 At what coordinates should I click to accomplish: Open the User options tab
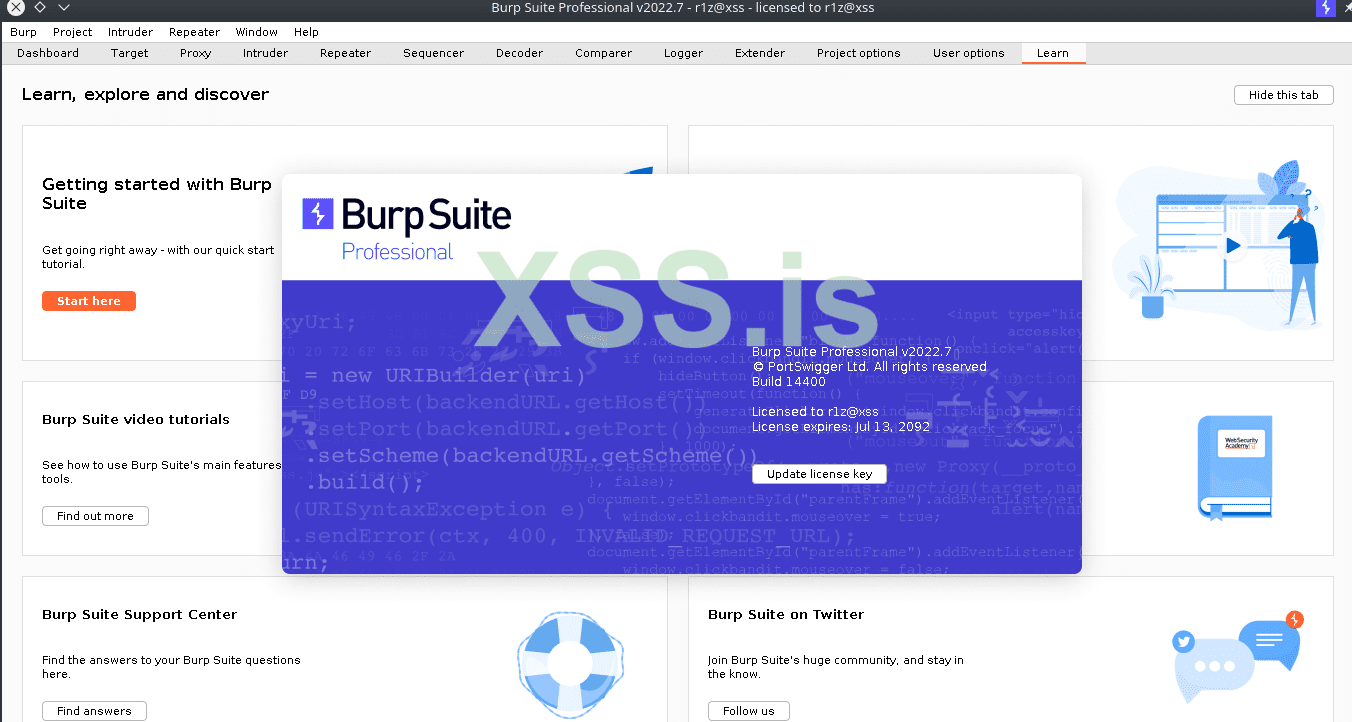click(x=969, y=53)
